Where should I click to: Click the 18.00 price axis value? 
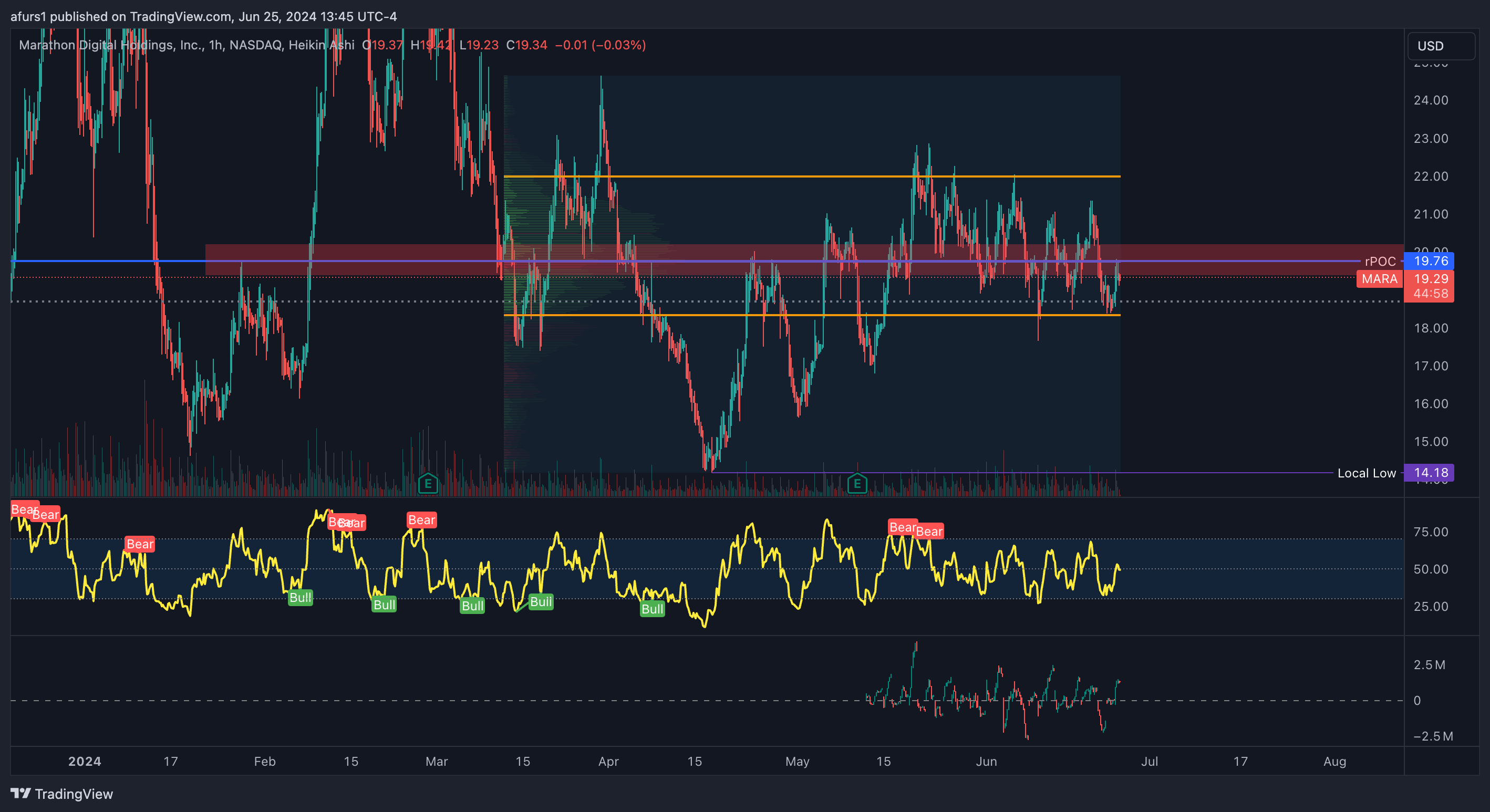tap(1431, 328)
